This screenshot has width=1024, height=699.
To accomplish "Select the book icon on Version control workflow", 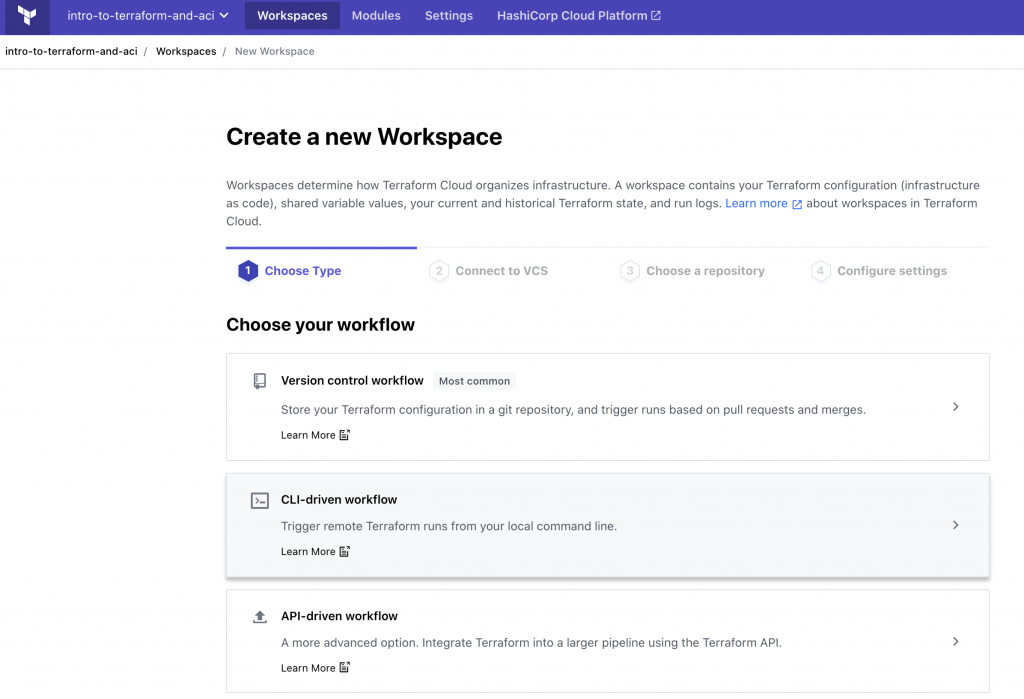I will coord(260,380).
